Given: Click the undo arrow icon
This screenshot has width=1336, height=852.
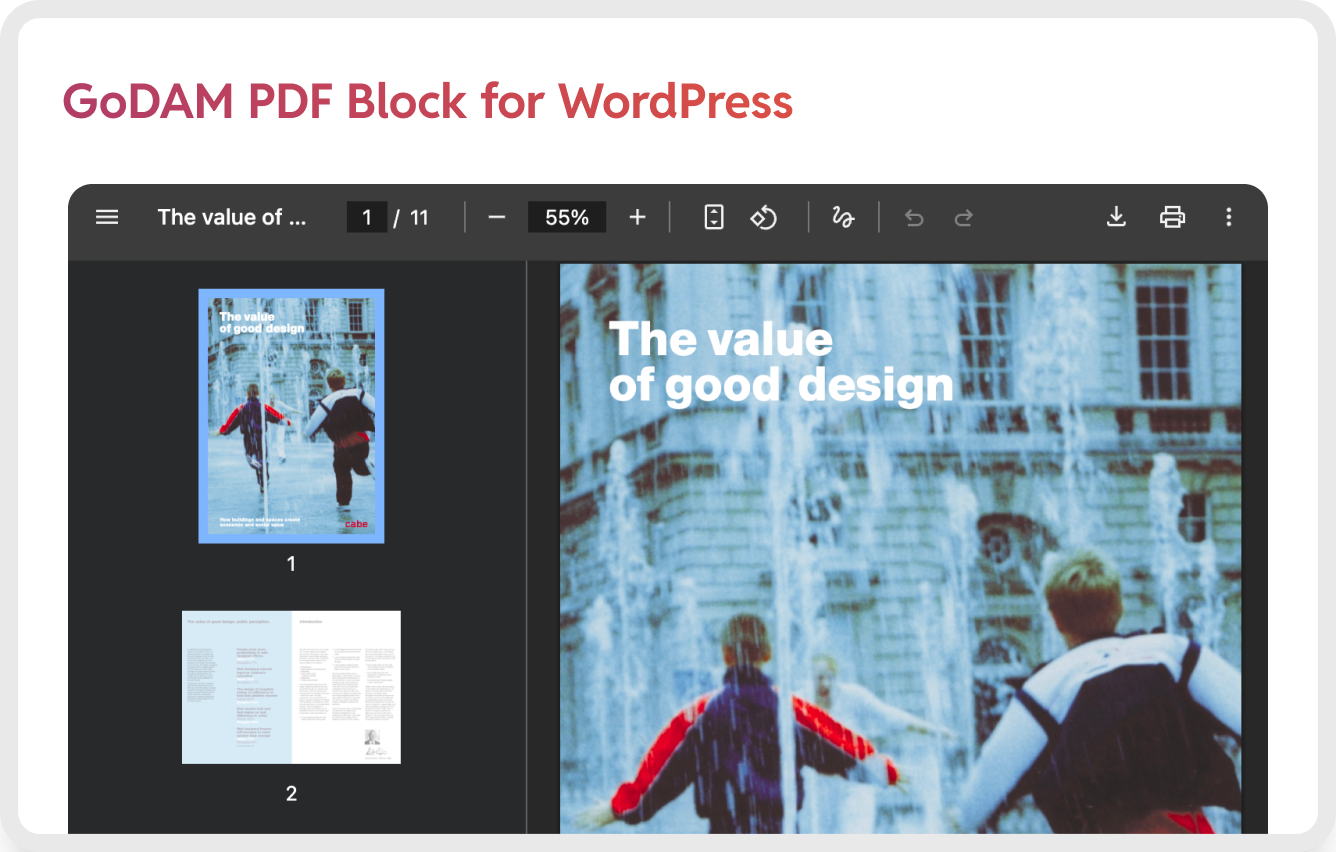Looking at the screenshot, I should [914, 217].
